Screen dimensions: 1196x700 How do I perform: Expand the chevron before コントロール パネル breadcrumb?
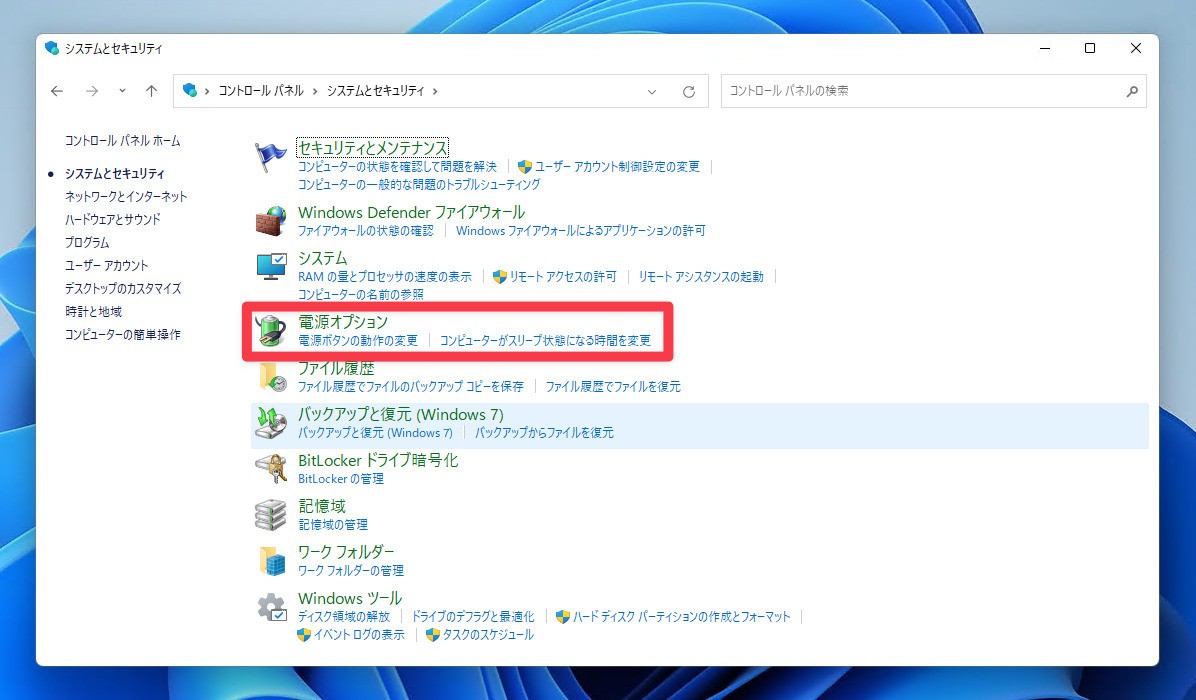(207, 91)
